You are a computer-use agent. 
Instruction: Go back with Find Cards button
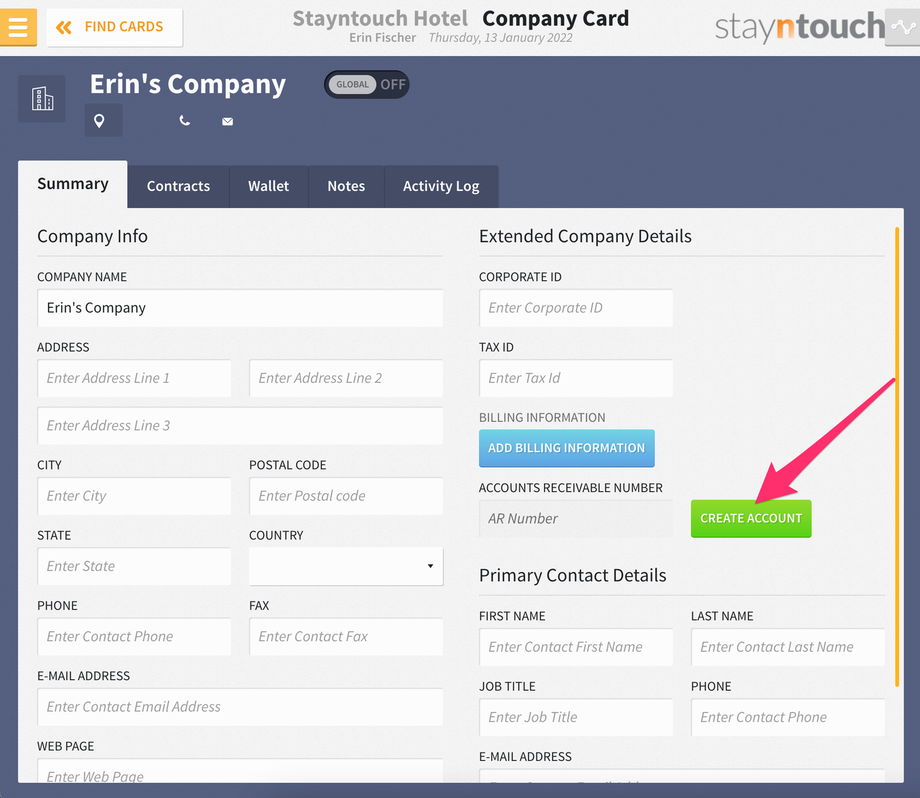pos(114,27)
